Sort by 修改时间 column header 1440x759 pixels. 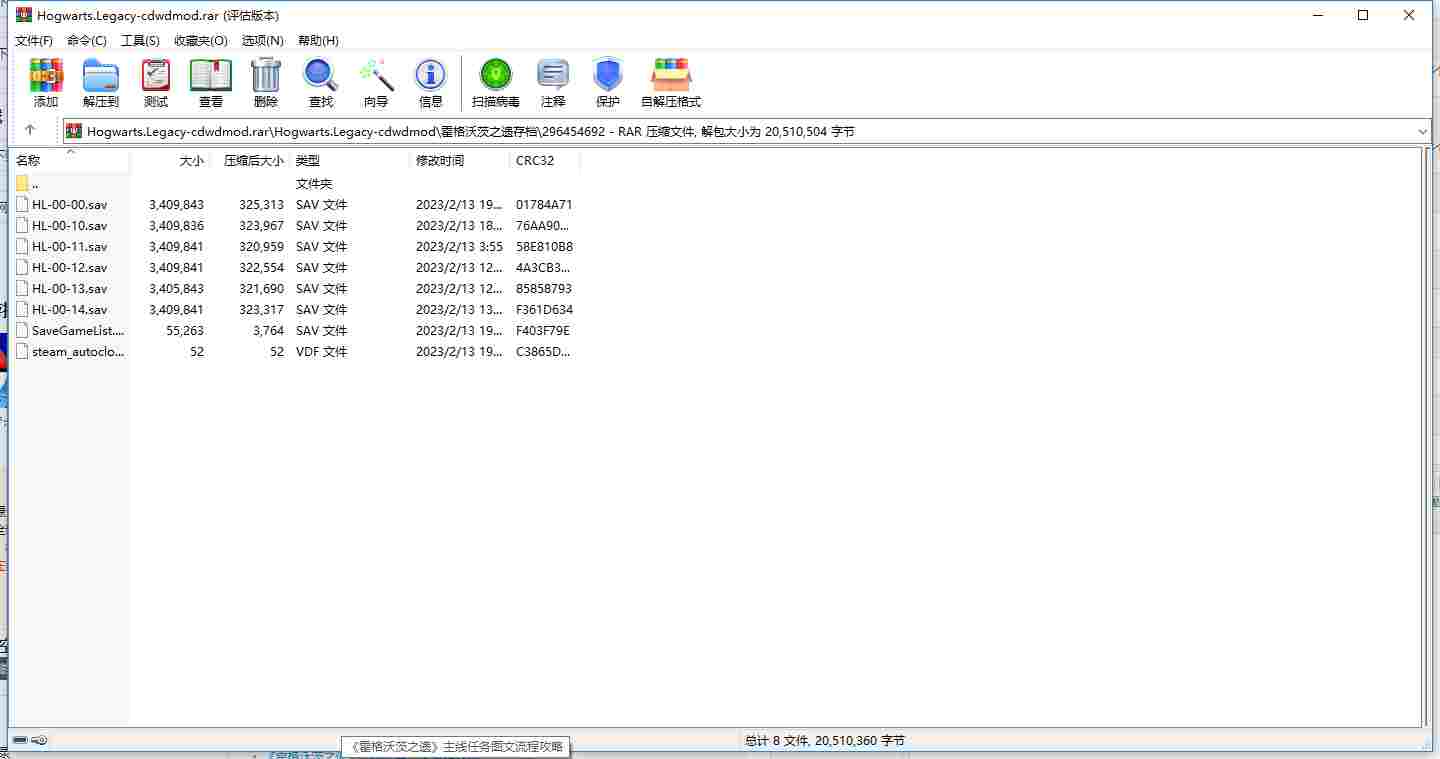click(x=461, y=160)
